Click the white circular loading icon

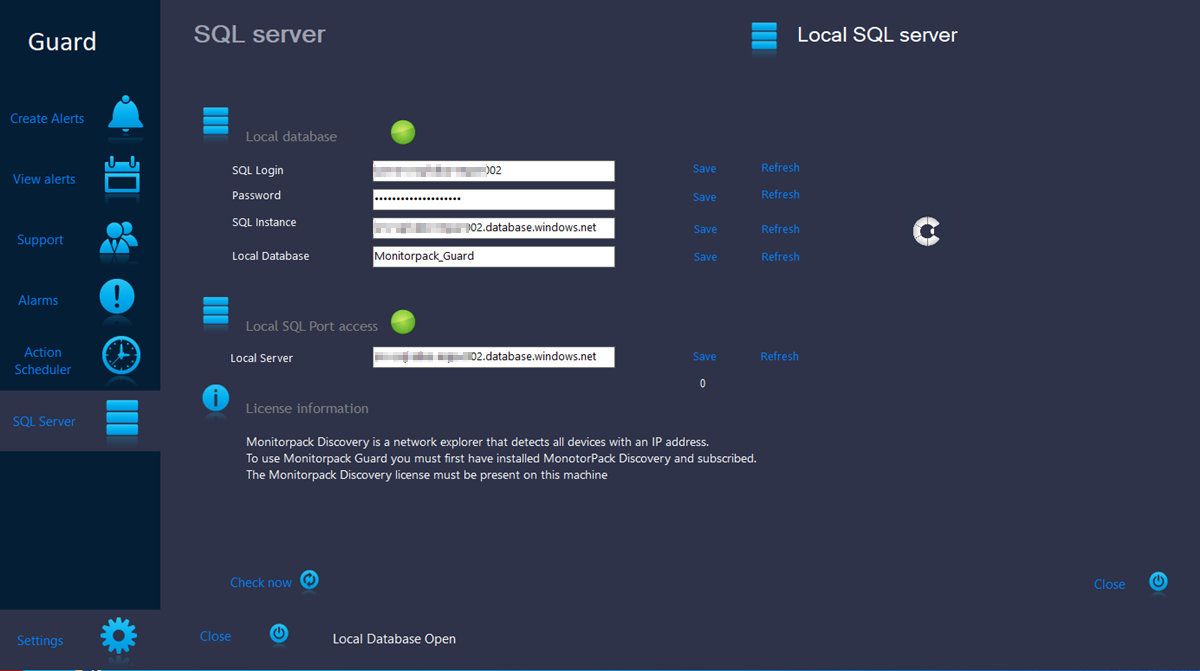coord(927,232)
